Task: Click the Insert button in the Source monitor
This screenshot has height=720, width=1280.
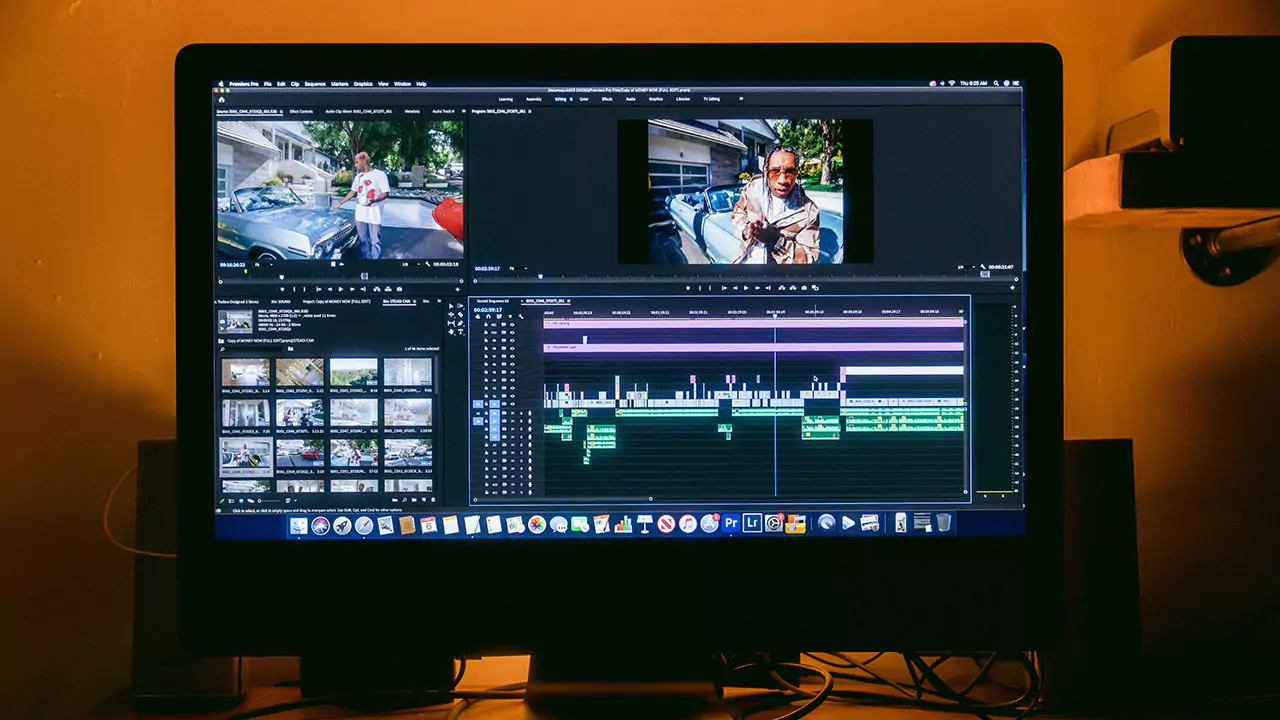Action: tap(375, 289)
